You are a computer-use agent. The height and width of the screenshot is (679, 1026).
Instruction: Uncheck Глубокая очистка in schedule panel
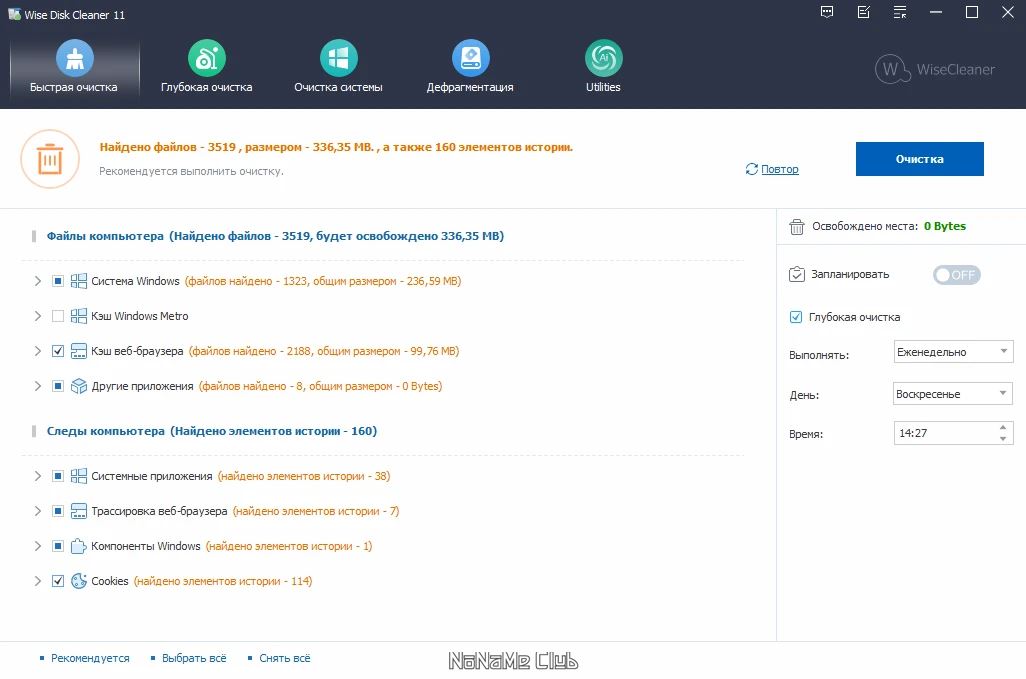796,317
